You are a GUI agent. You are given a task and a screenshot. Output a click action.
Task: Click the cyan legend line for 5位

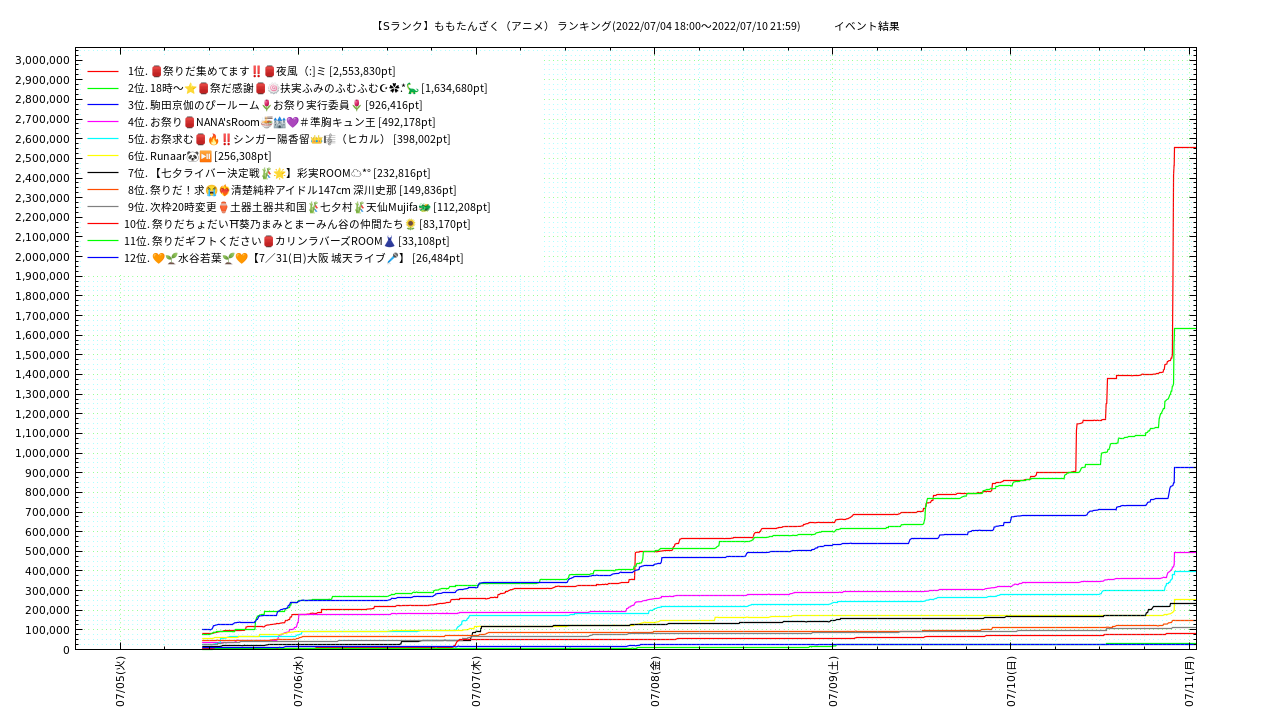click(103, 139)
